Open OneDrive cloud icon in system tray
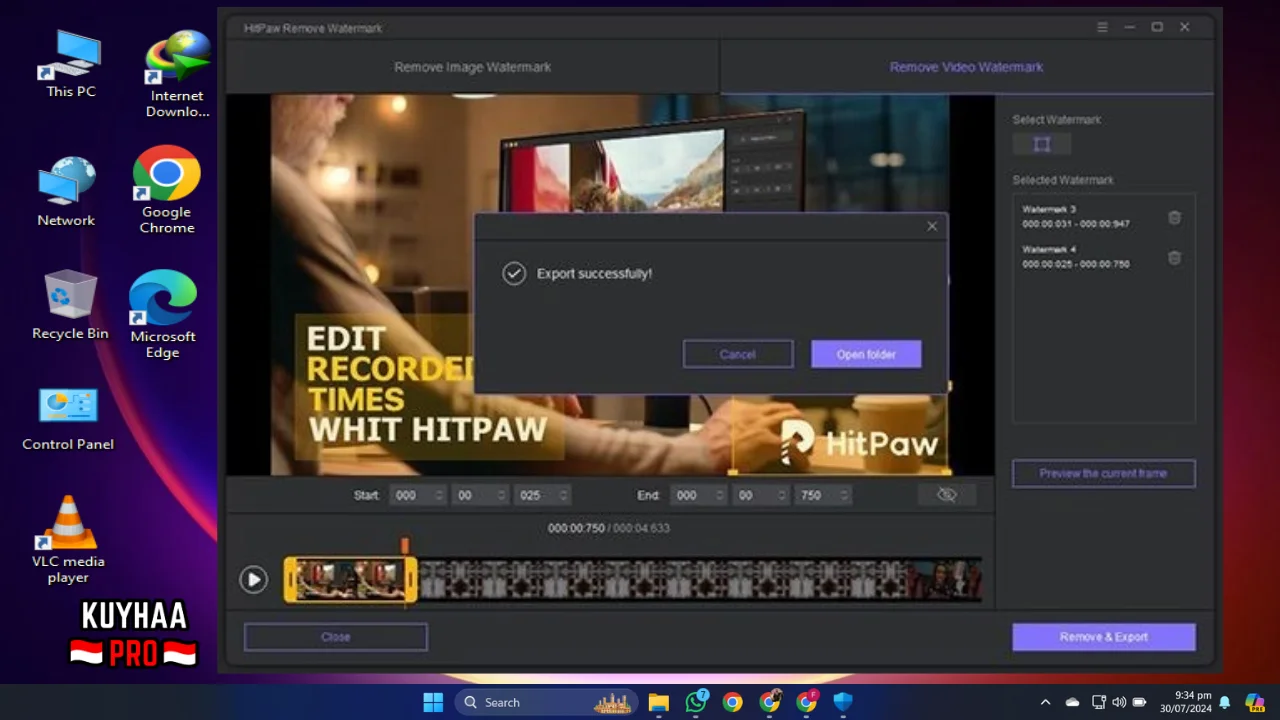 coord(1072,702)
